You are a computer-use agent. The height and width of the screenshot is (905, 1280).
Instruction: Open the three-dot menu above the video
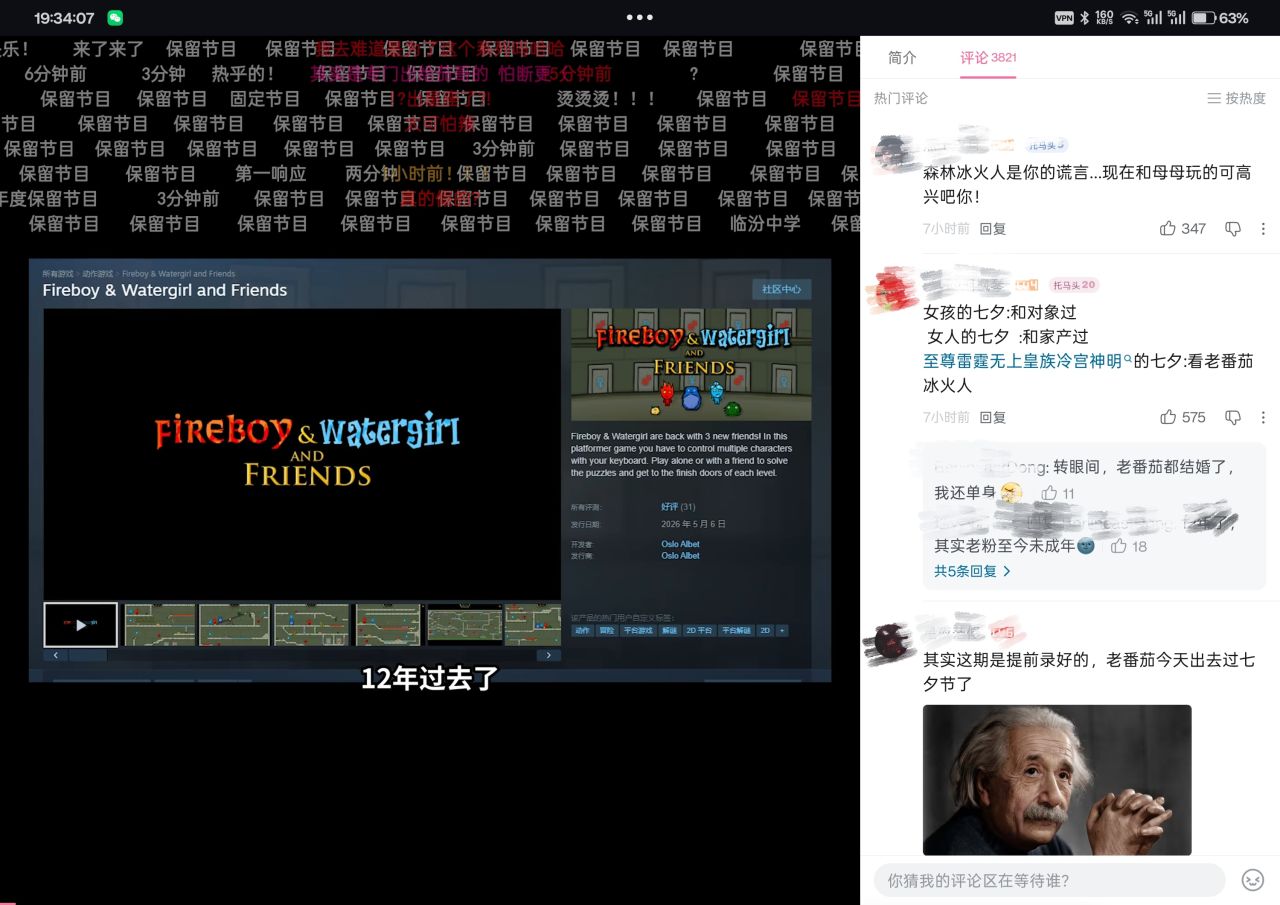click(x=639, y=17)
